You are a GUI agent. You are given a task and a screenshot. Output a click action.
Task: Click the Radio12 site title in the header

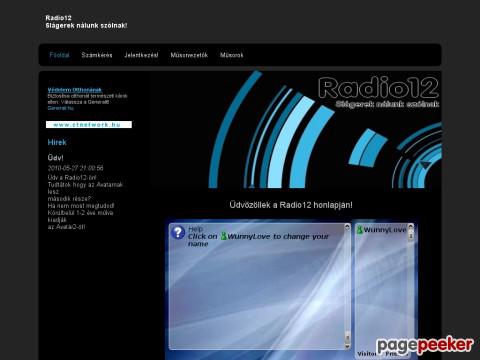(x=58, y=18)
